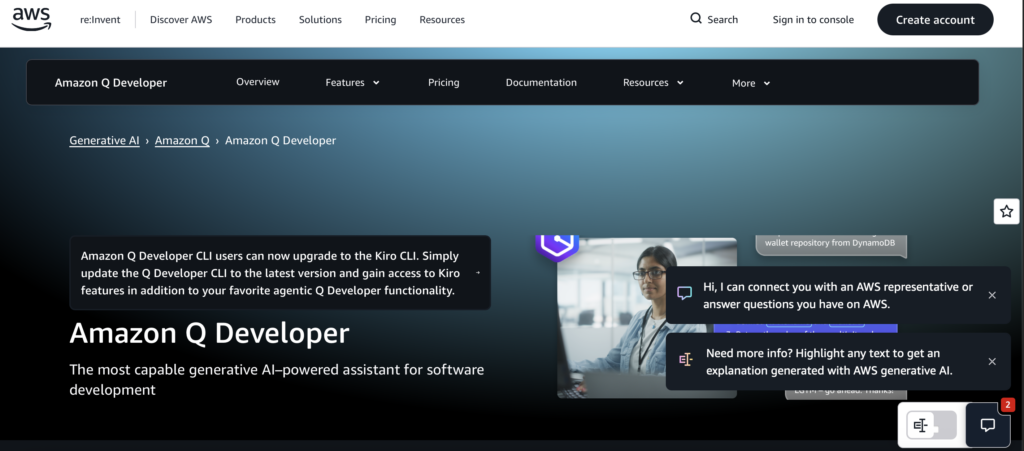Click the Search magnifier icon
This screenshot has width=1024, height=451.
(x=696, y=19)
